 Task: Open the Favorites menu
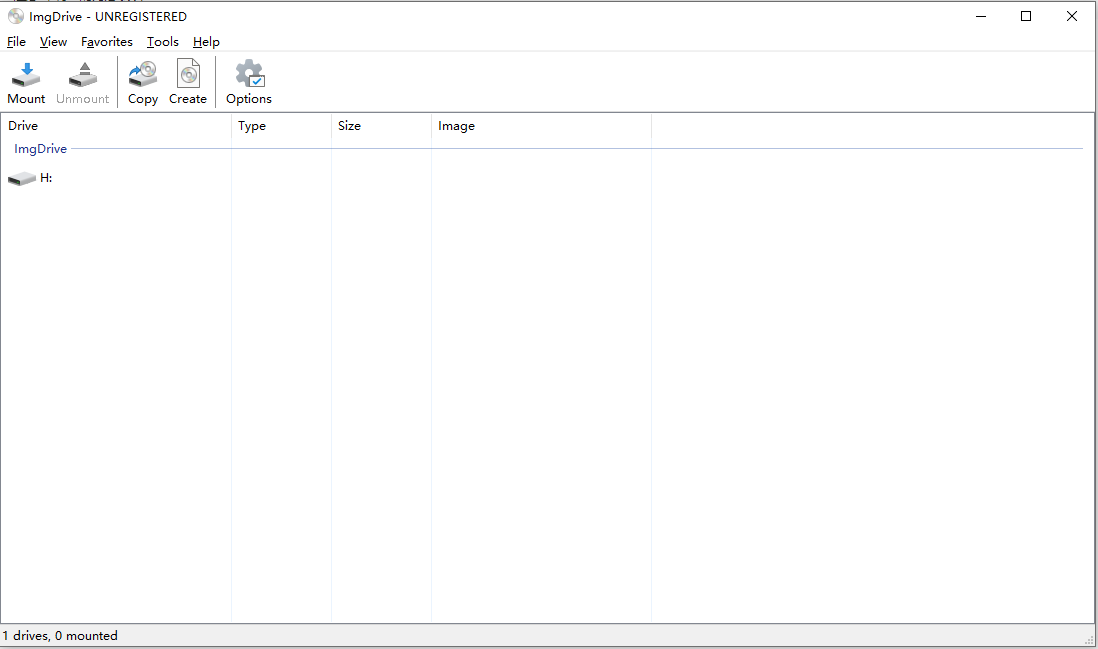coord(106,42)
